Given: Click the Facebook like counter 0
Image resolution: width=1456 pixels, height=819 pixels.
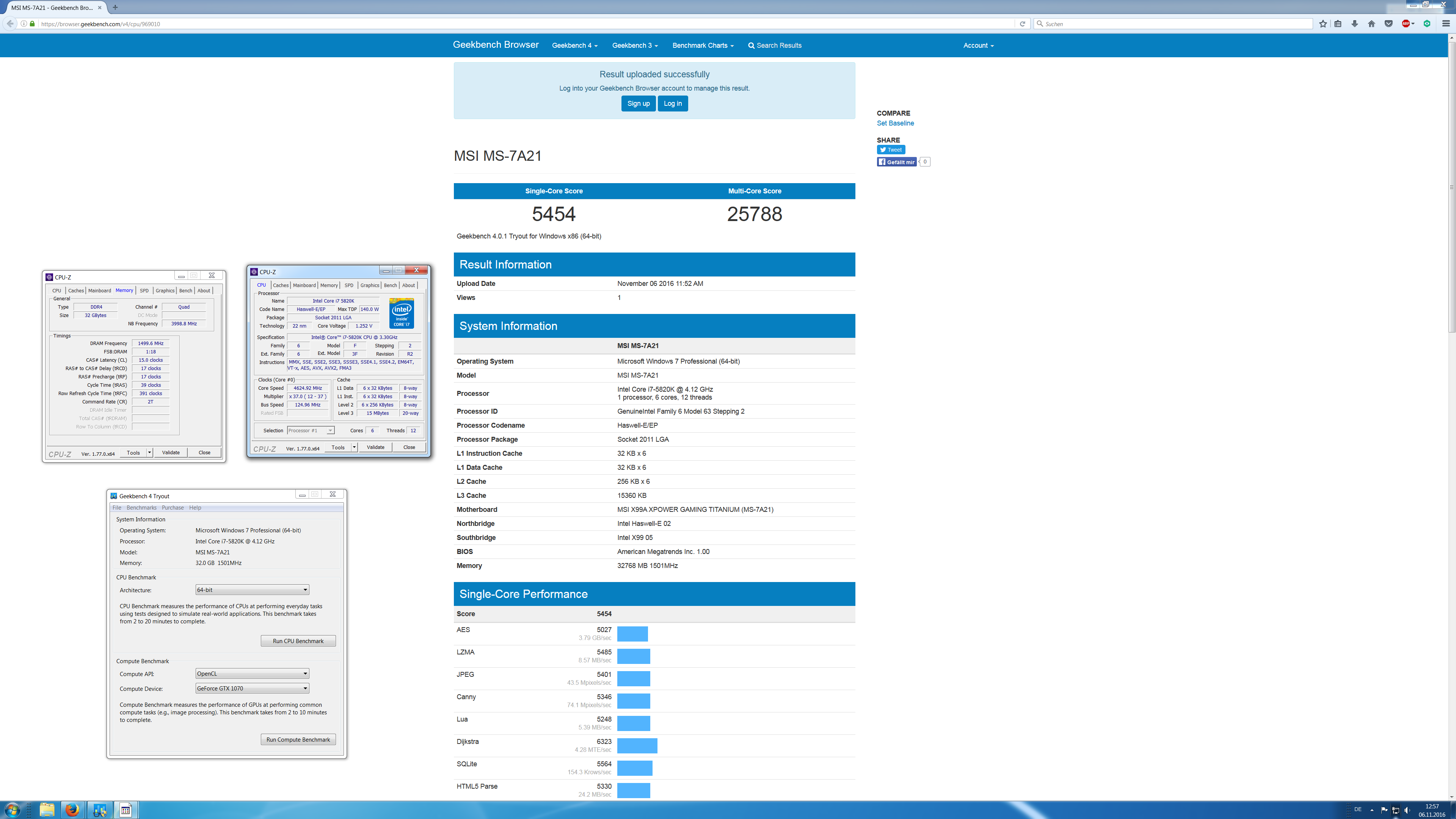Looking at the screenshot, I should coord(925,162).
